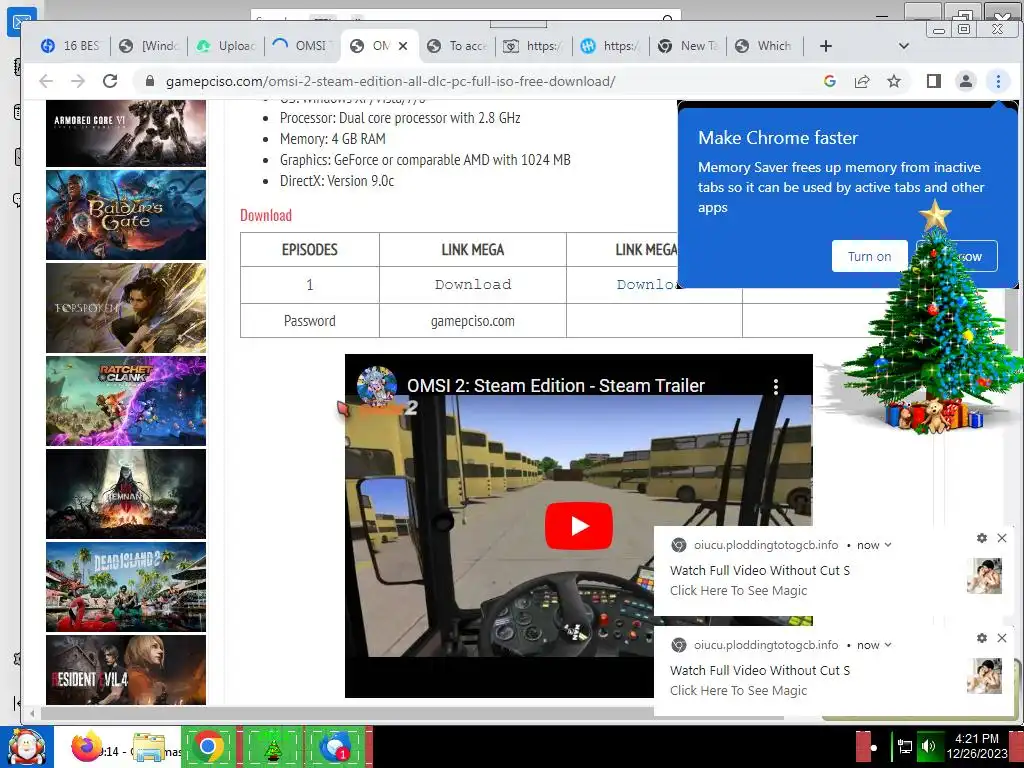1024x768 pixels.
Task: Open the Remnant game thumbnail
Action: 126,494
